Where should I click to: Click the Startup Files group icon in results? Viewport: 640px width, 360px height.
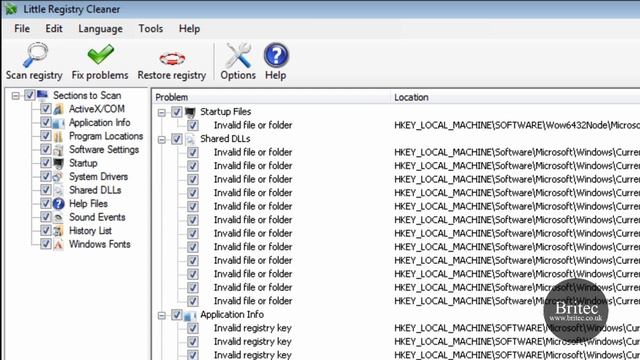tap(190, 112)
